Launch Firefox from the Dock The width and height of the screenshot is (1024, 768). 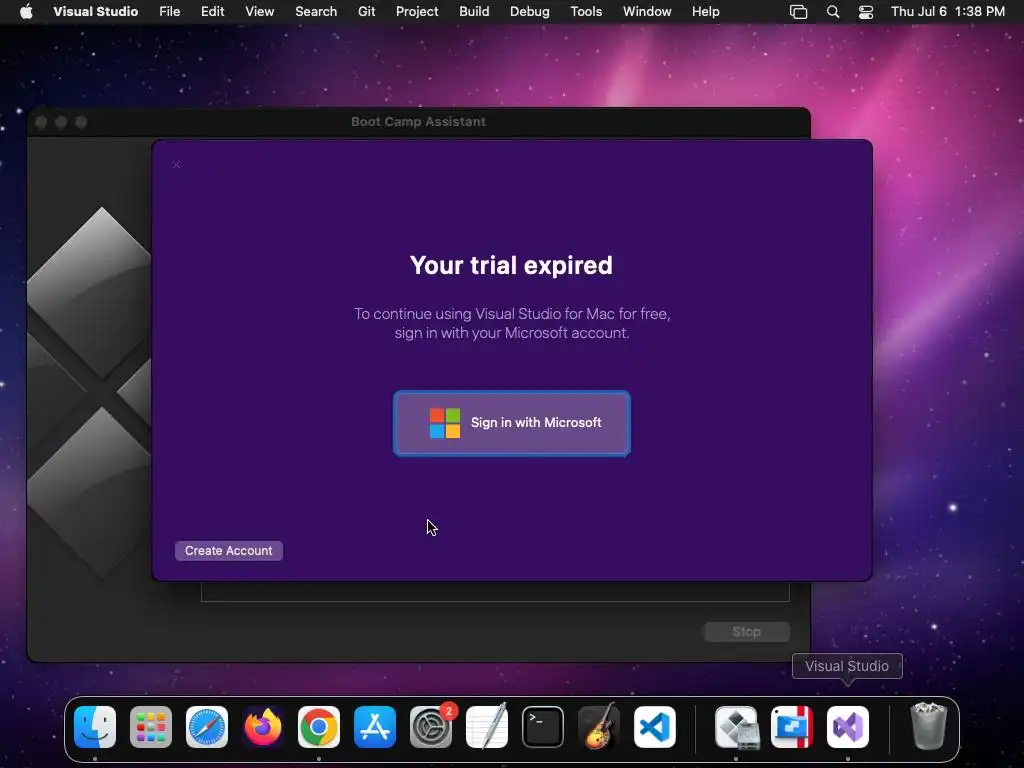pos(263,727)
